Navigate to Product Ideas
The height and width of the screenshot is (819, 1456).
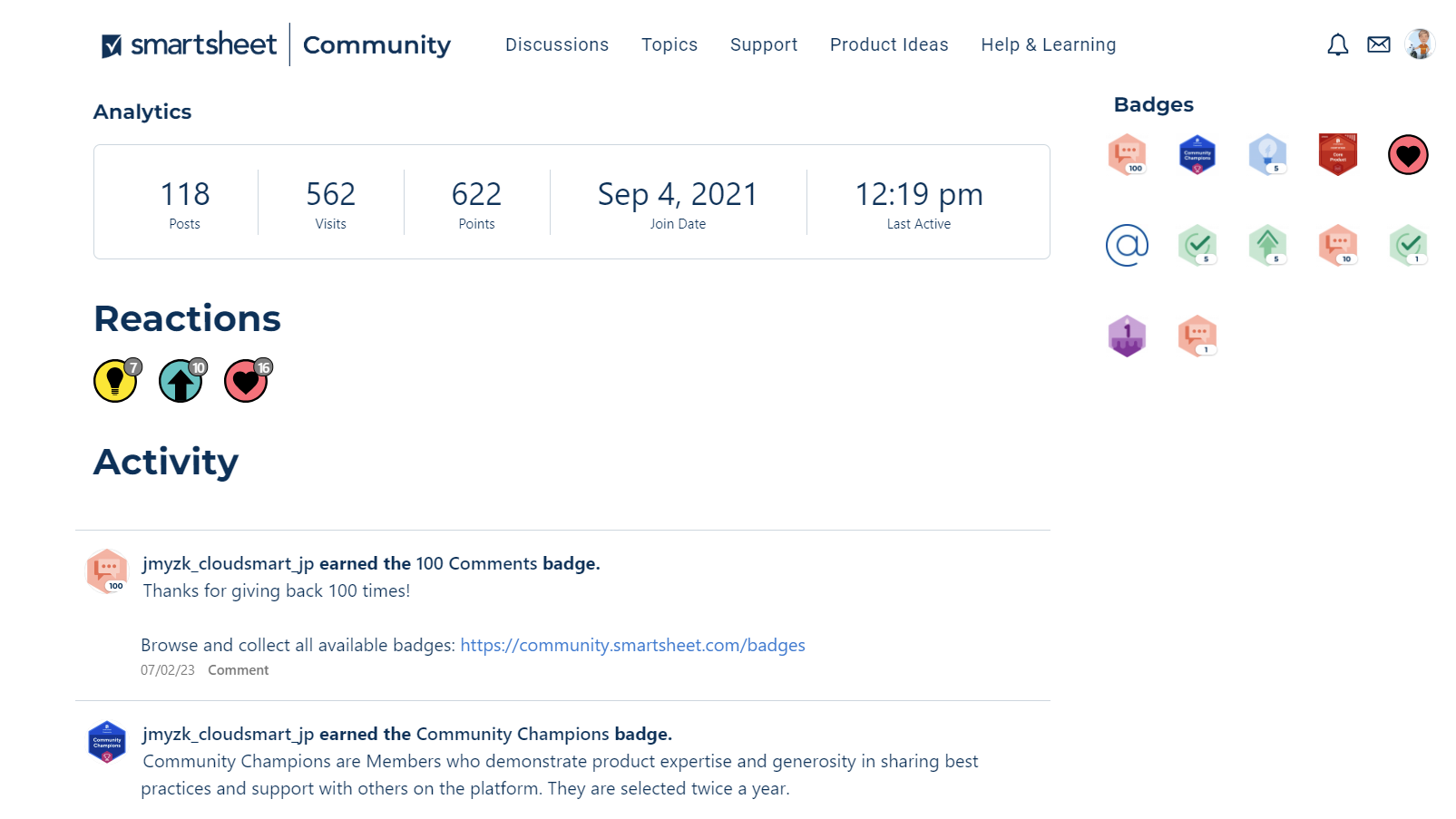(x=889, y=44)
